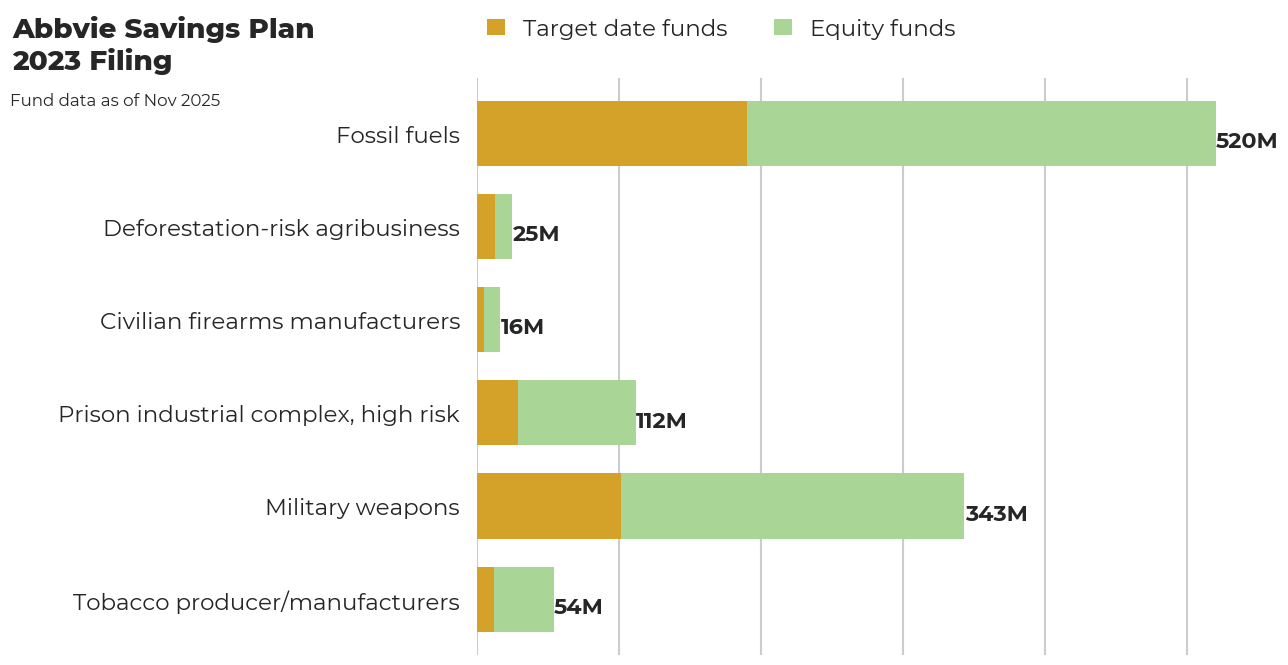Viewport: 1288px width, 665px height.
Task: Click the Equity funds legend swatch
Action: coord(783,28)
